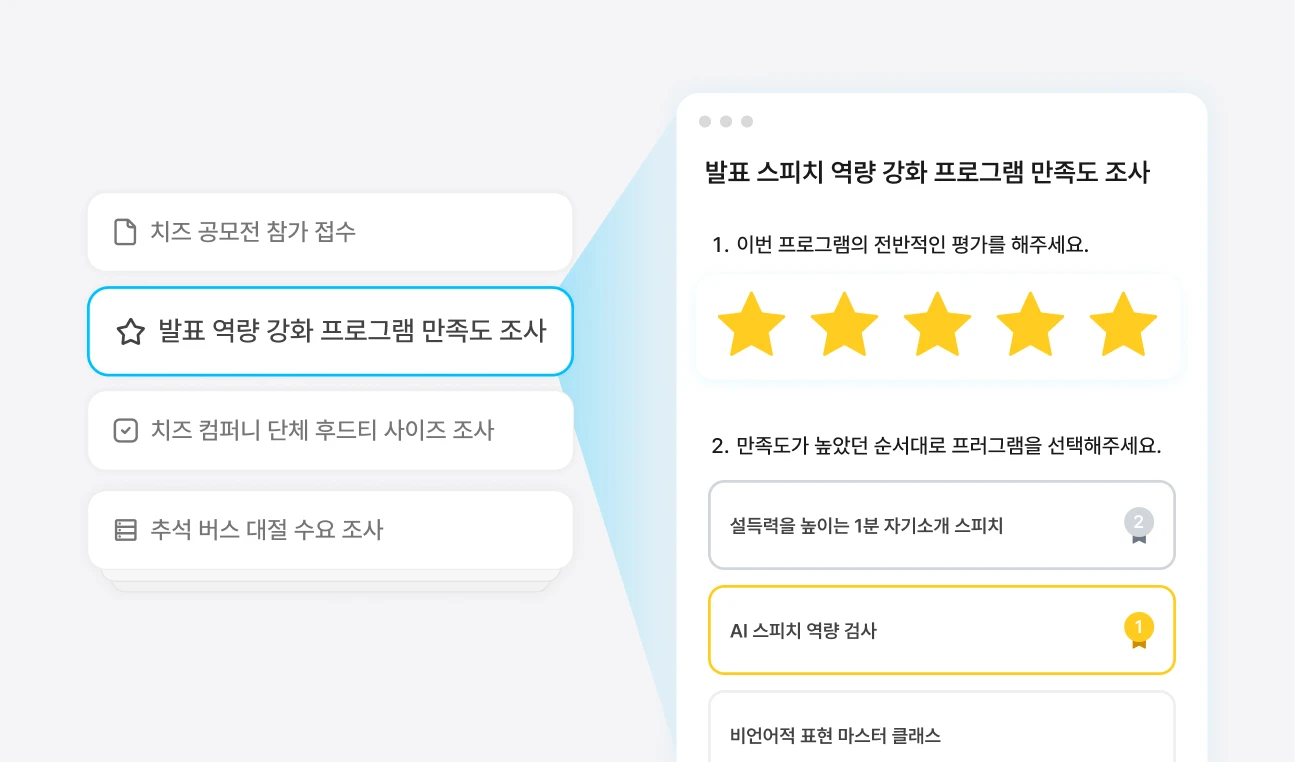Click the leftmost window dot in the panel header
The width and height of the screenshot is (1295, 762).
pyautogui.click(x=705, y=121)
